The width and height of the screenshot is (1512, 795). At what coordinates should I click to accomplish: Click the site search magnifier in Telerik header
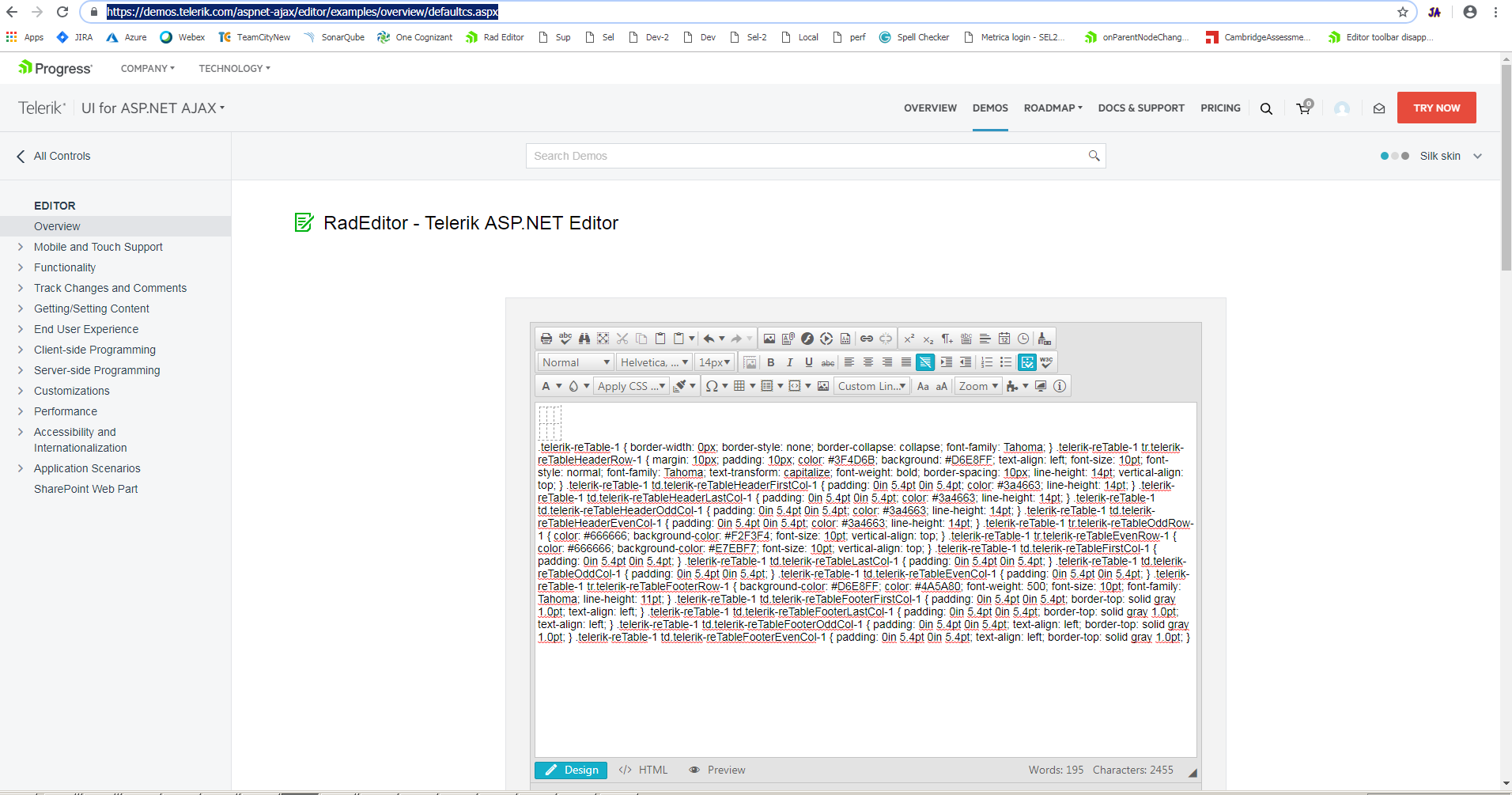1266,108
